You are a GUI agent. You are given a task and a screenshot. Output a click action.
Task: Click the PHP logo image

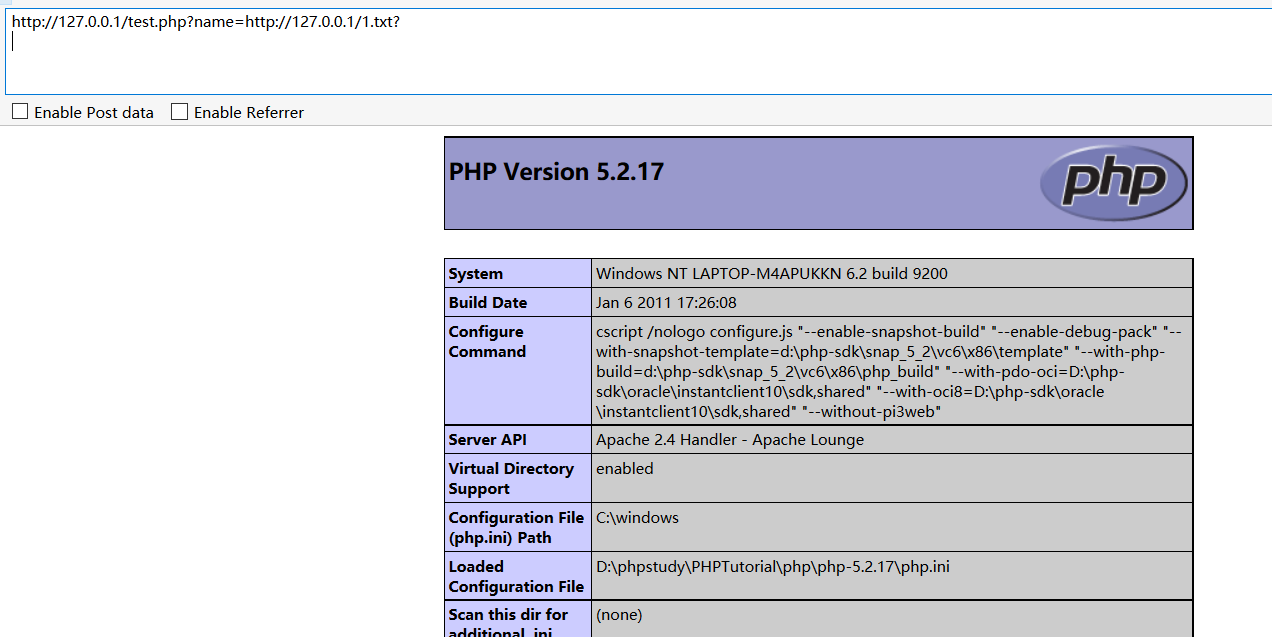click(x=1114, y=182)
